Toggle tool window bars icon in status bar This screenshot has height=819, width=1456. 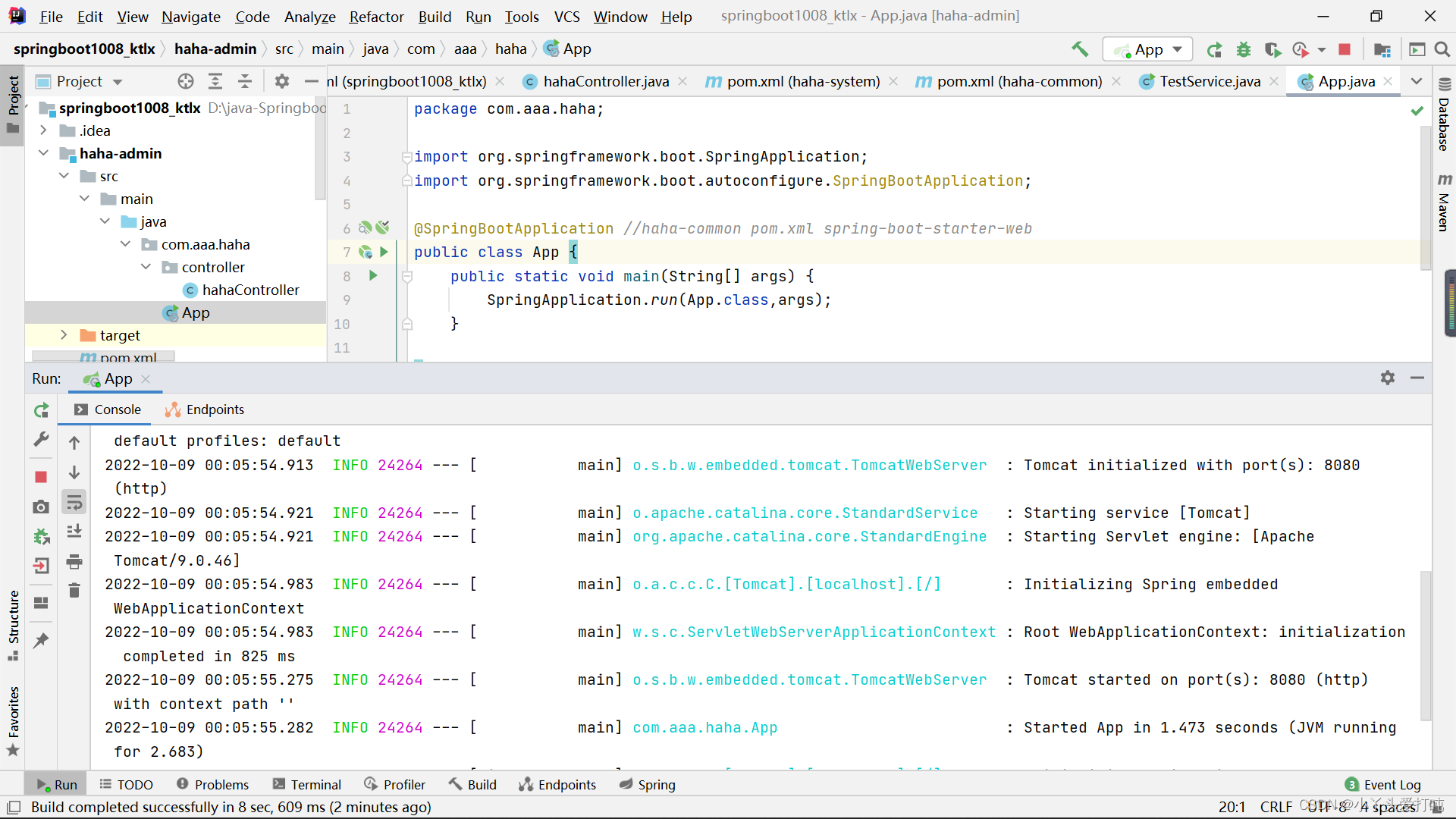(14, 807)
